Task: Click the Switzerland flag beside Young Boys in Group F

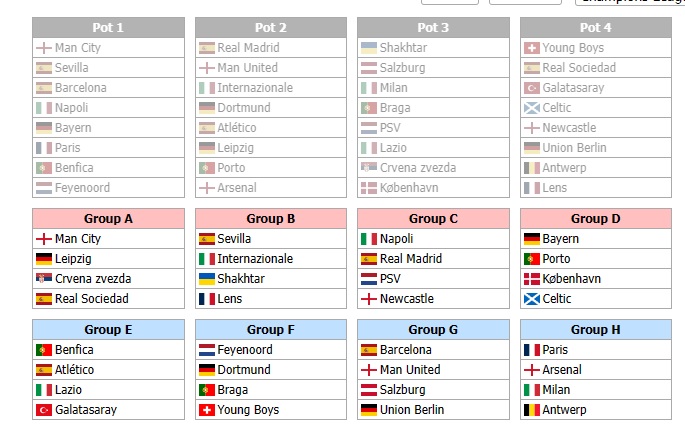Action: tap(207, 410)
